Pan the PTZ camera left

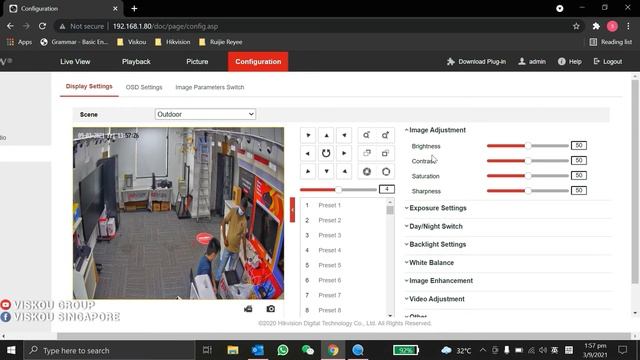[x=308, y=153]
